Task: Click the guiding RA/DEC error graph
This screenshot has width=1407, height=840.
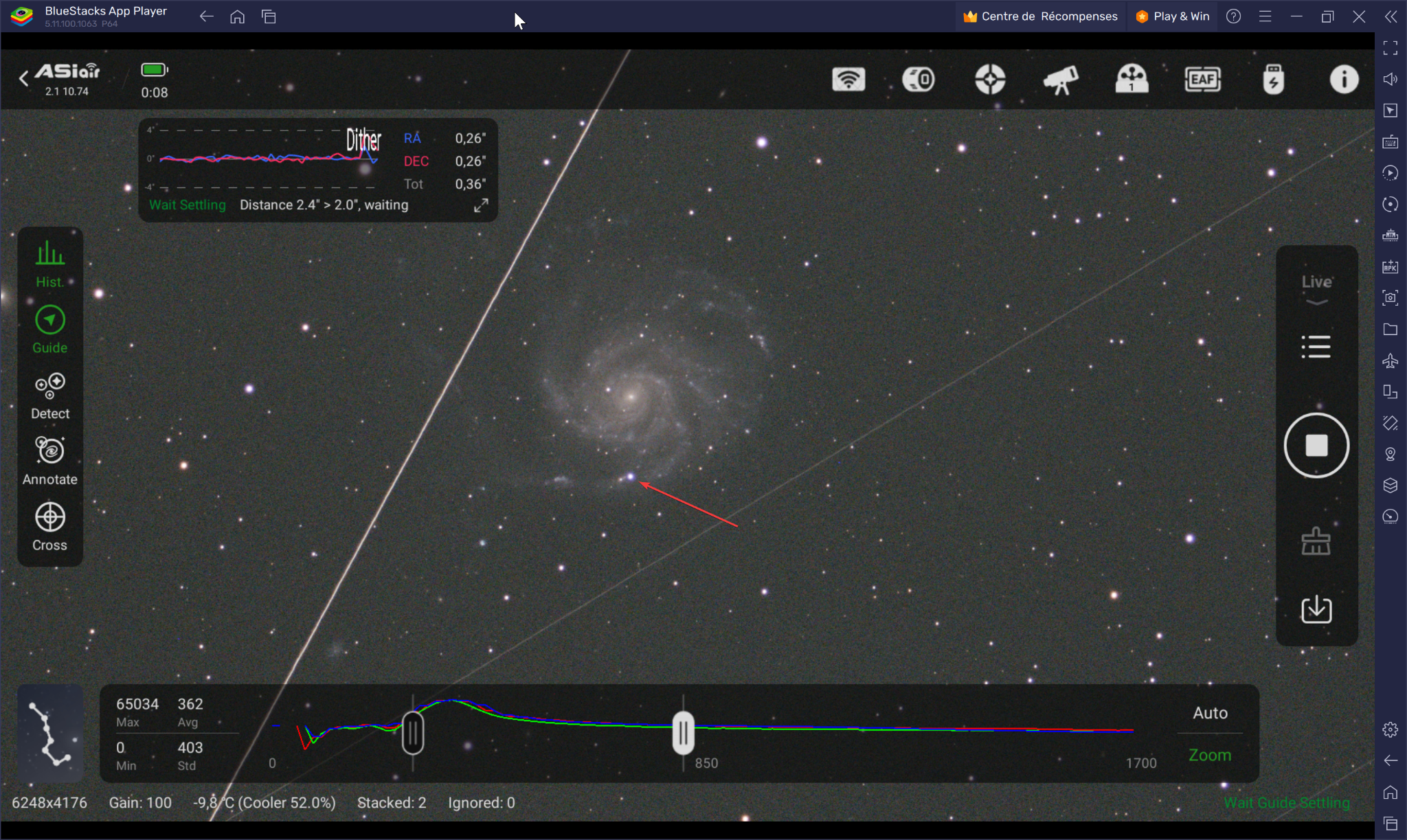Action: [263, 158]
